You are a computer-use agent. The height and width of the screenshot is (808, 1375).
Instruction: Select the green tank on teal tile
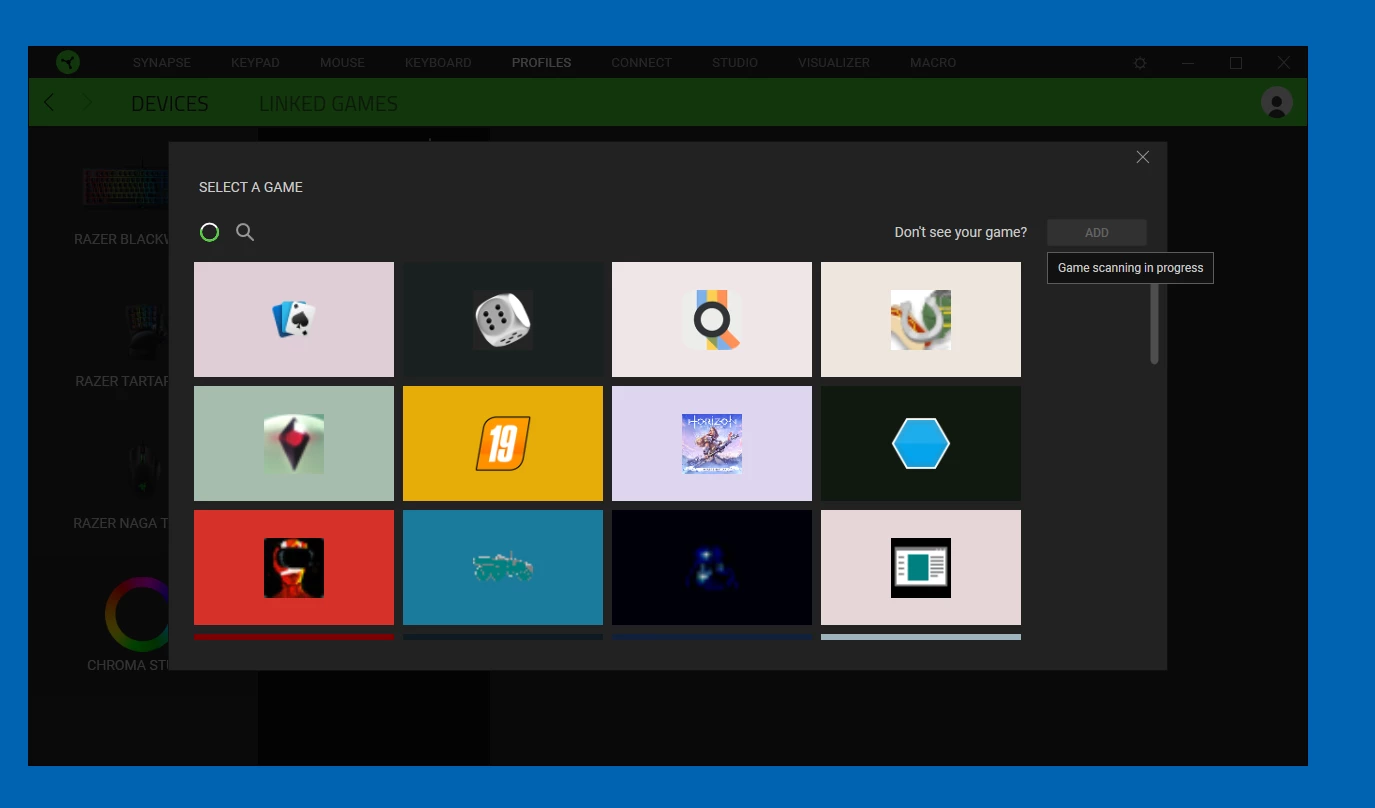[503, 567]
